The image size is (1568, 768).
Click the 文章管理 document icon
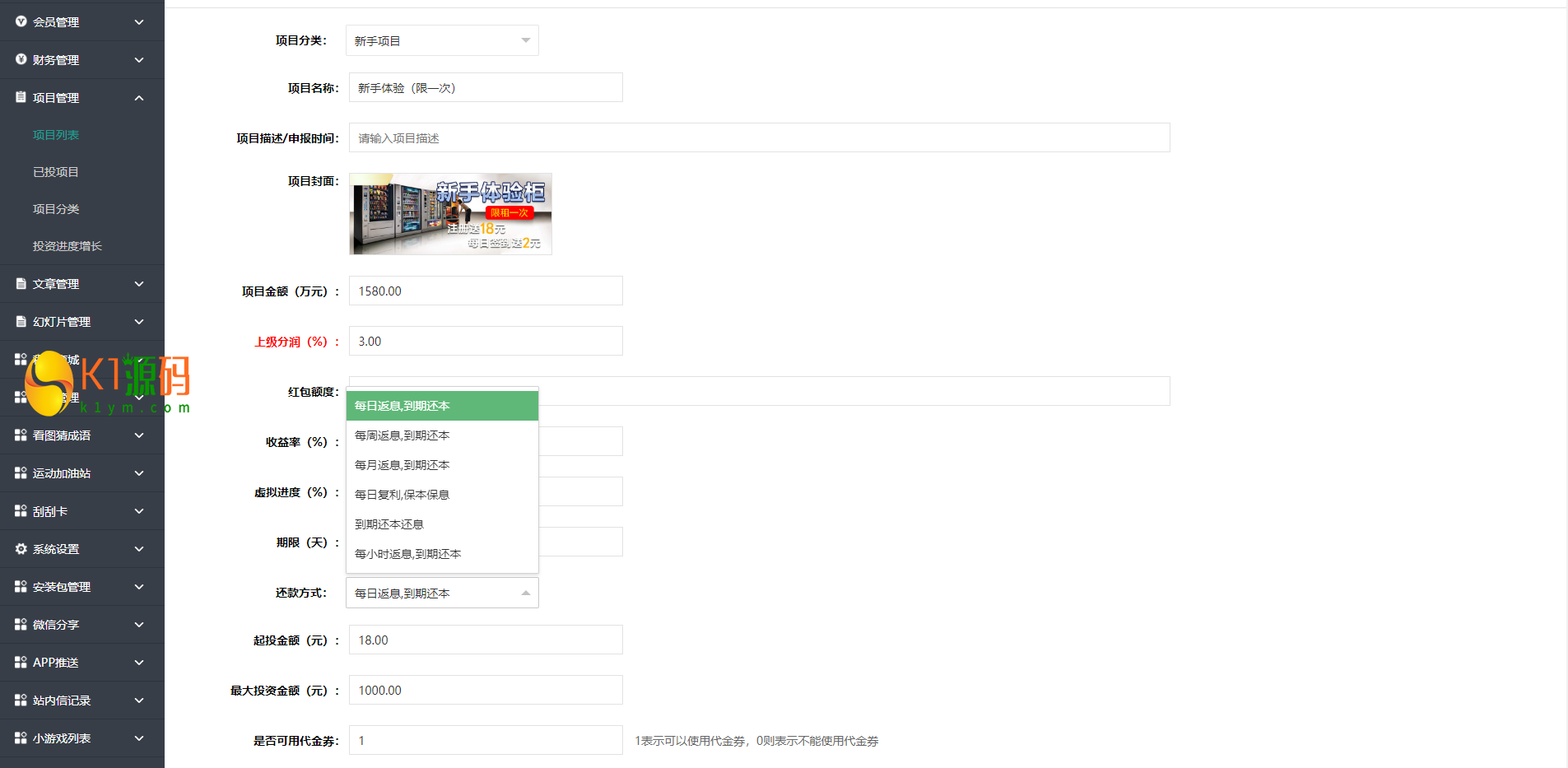point(21,283)
